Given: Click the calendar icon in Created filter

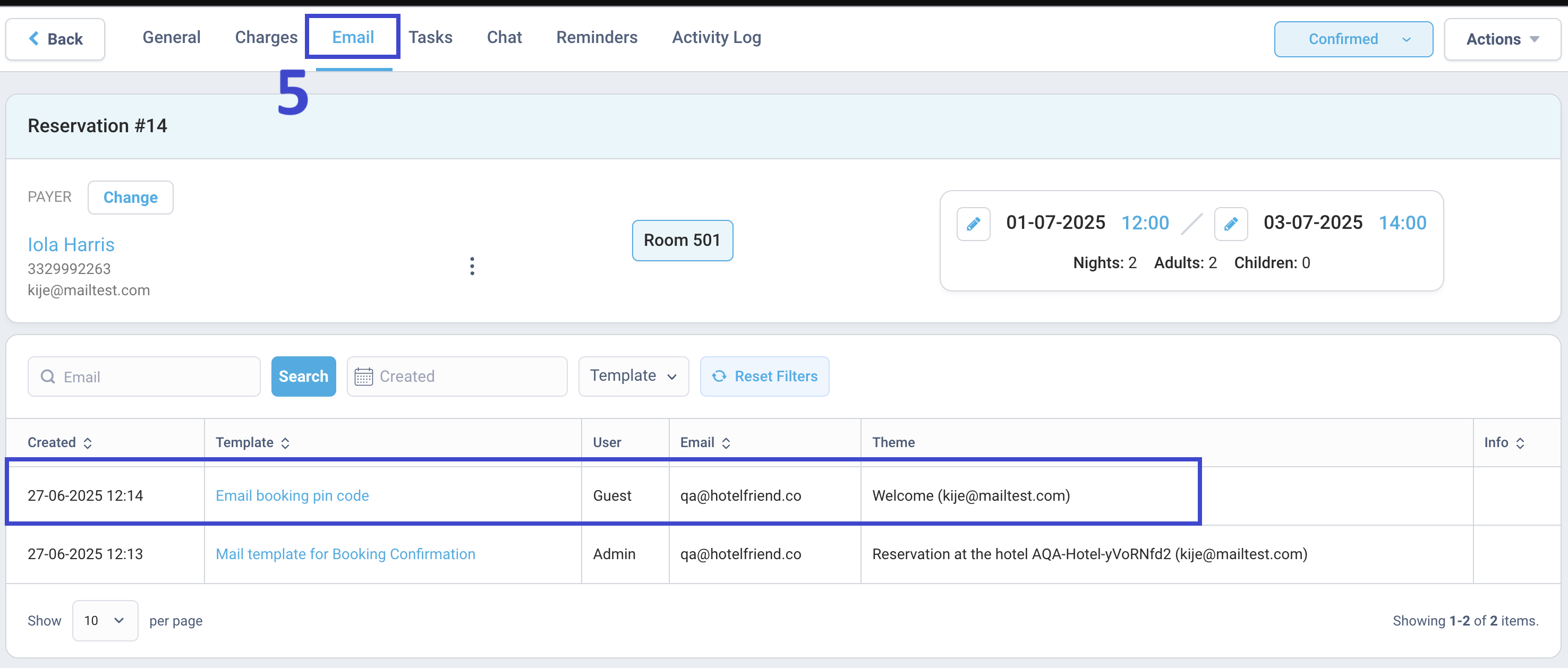Looking at the screenshot, I should (363, 376).
